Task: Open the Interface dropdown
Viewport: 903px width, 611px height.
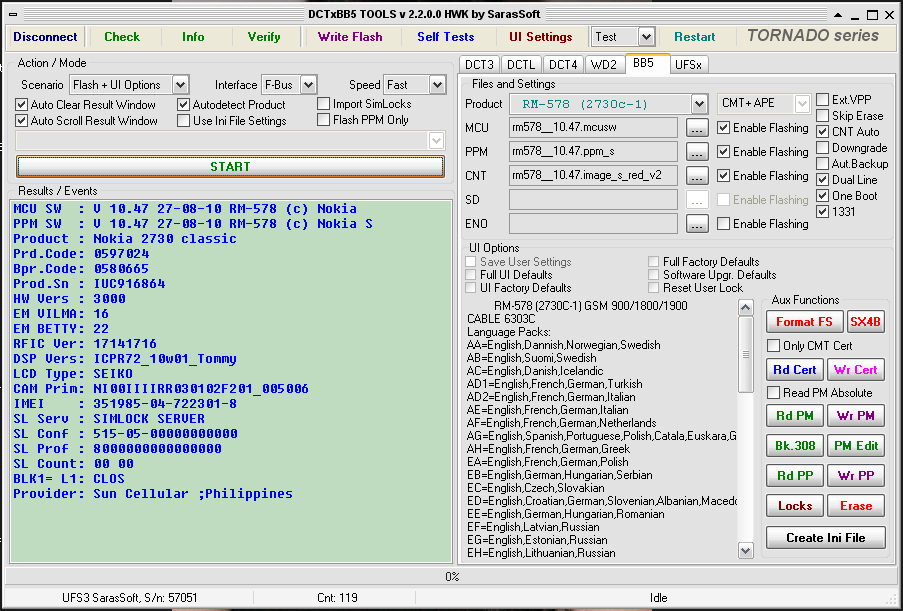Action: [x=309, y=85]
